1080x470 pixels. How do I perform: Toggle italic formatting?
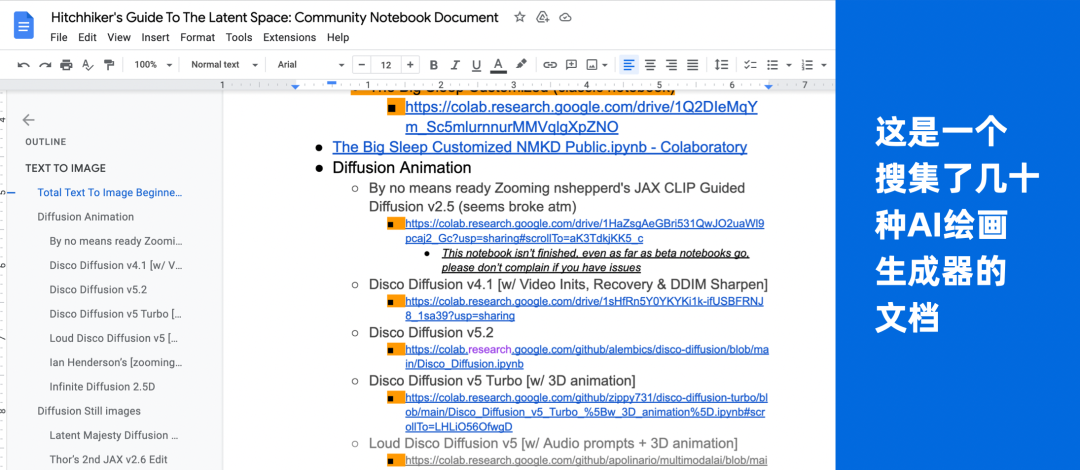point(455,65)
